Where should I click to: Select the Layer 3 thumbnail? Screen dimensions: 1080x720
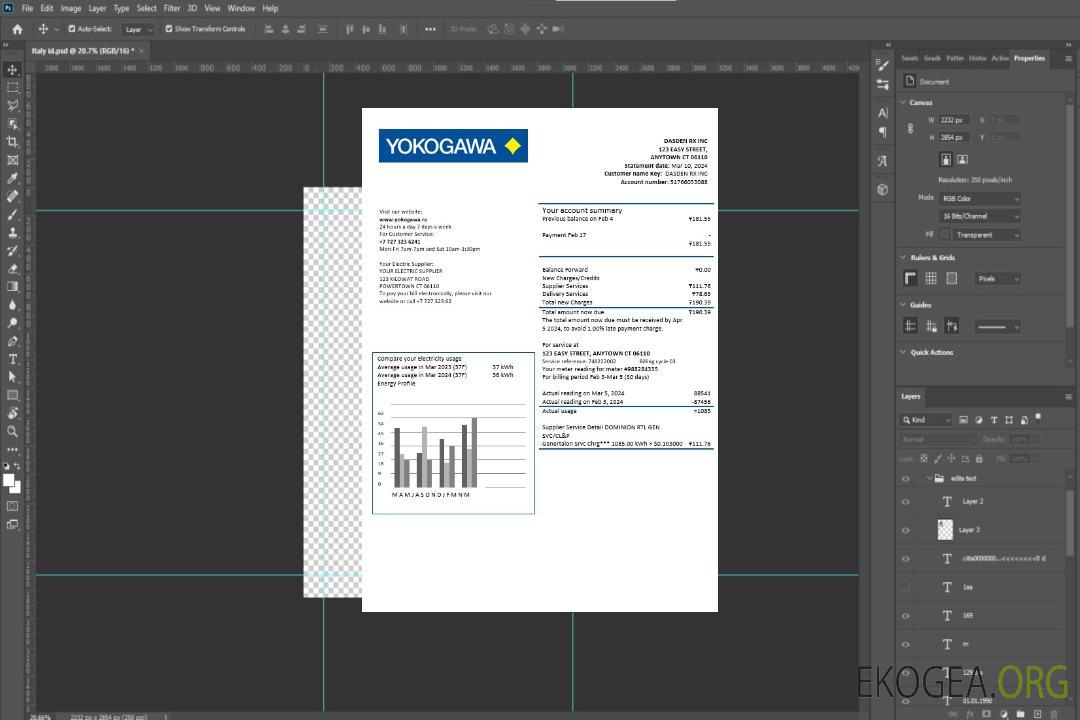click(x=946, y=530)
